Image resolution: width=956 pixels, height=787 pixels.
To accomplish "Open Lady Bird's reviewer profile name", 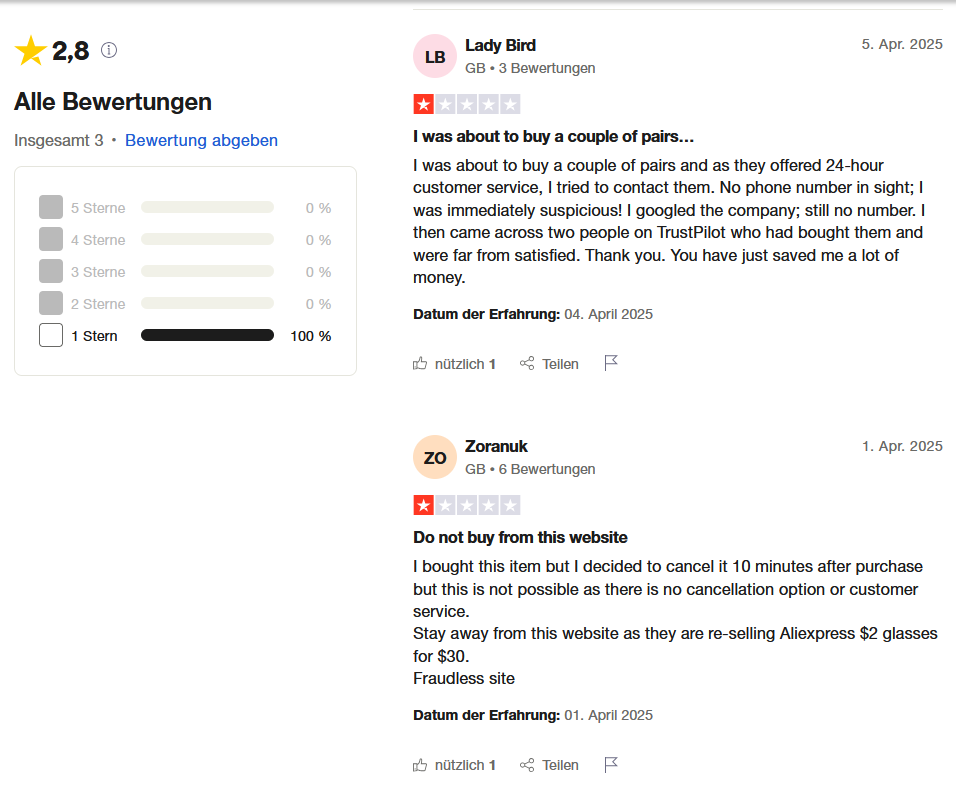I will [x=500, y=45].
